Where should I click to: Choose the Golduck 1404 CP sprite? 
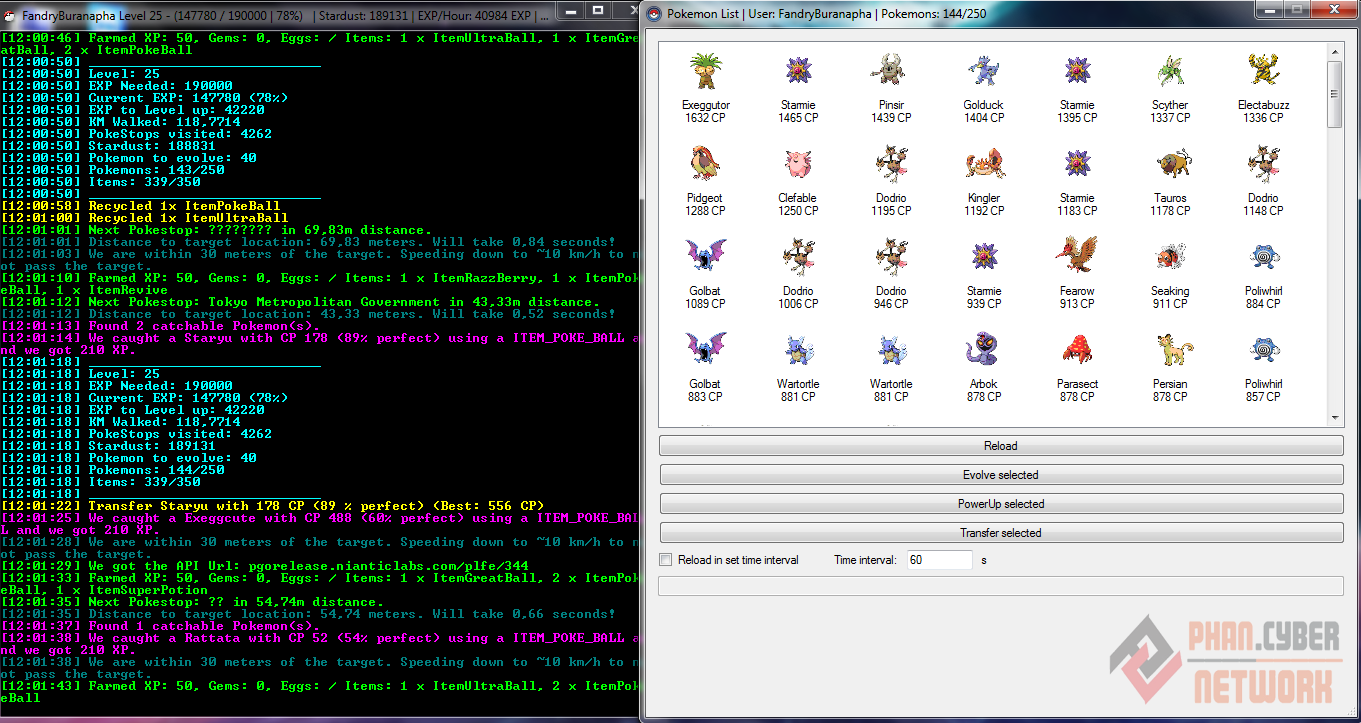coord(984,72)
